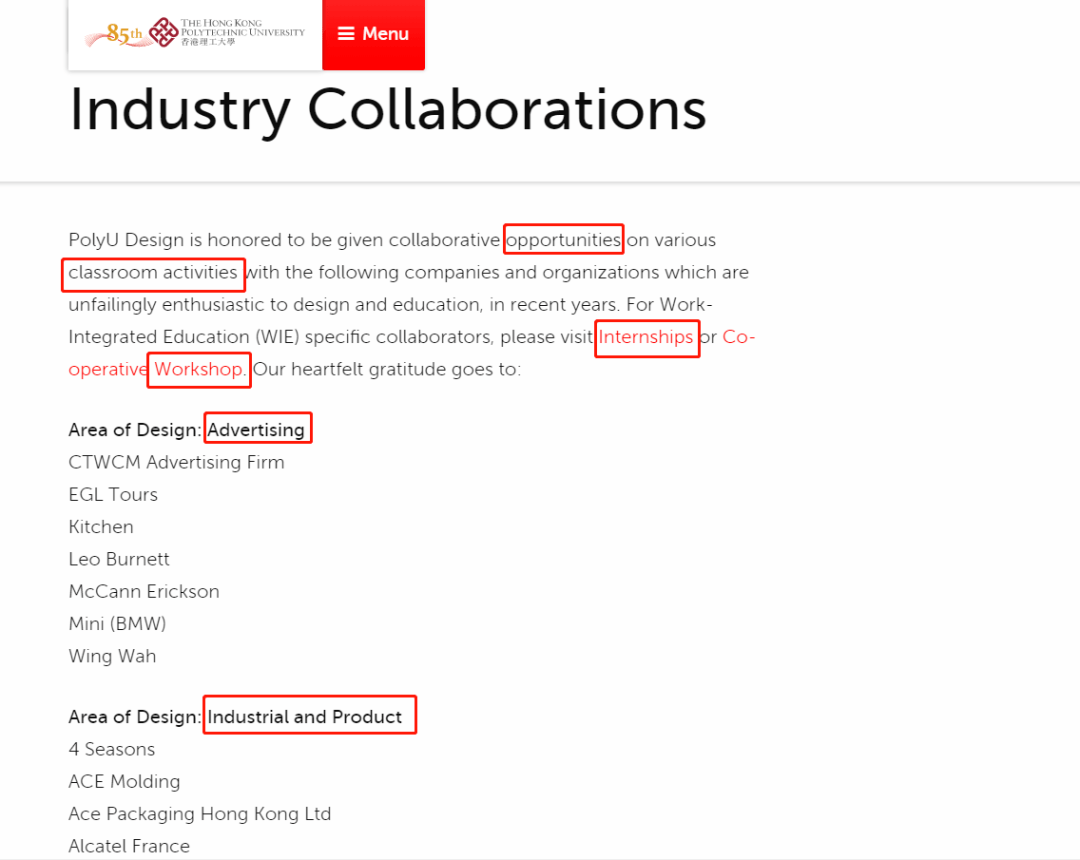Click the Leo Burnett entry
Viewport: 1080px width, 860px height.
pos(119,559)
